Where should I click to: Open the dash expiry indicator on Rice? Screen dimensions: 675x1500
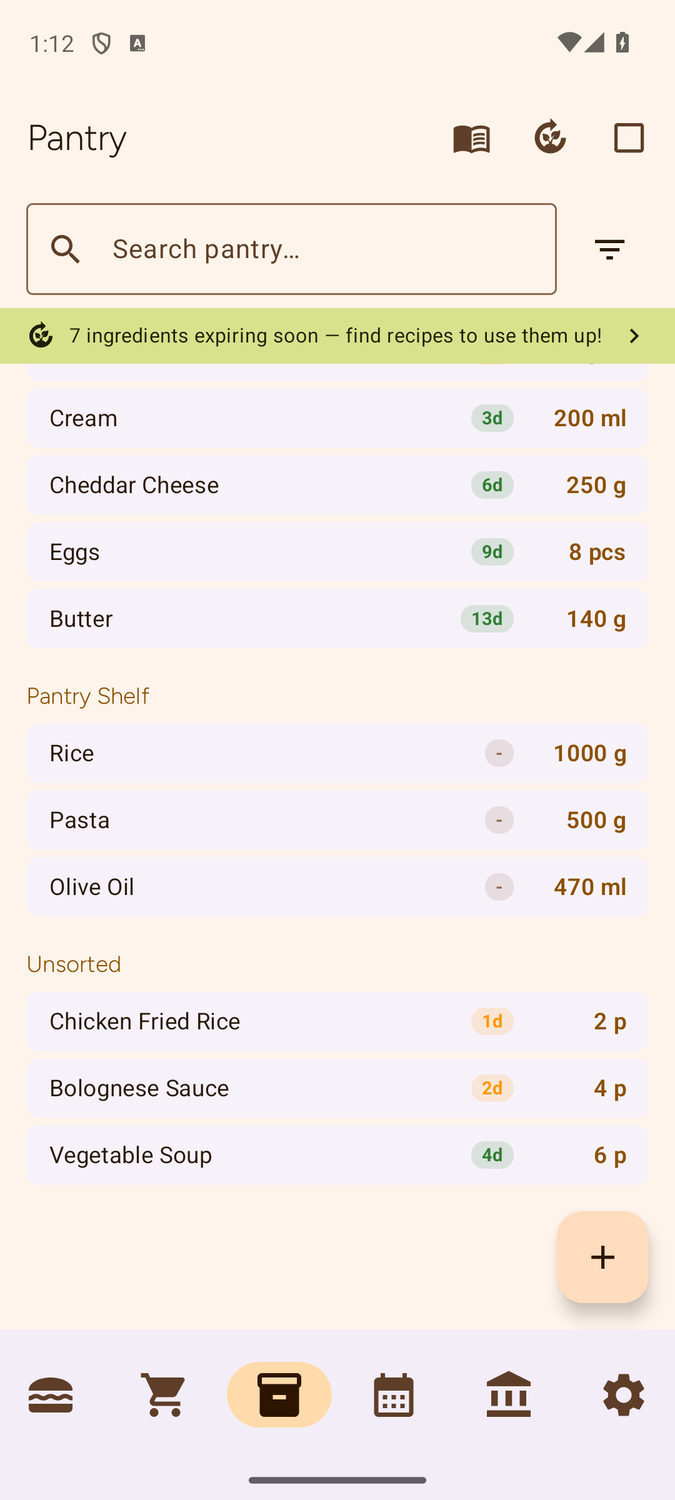(x=498, y=753)
